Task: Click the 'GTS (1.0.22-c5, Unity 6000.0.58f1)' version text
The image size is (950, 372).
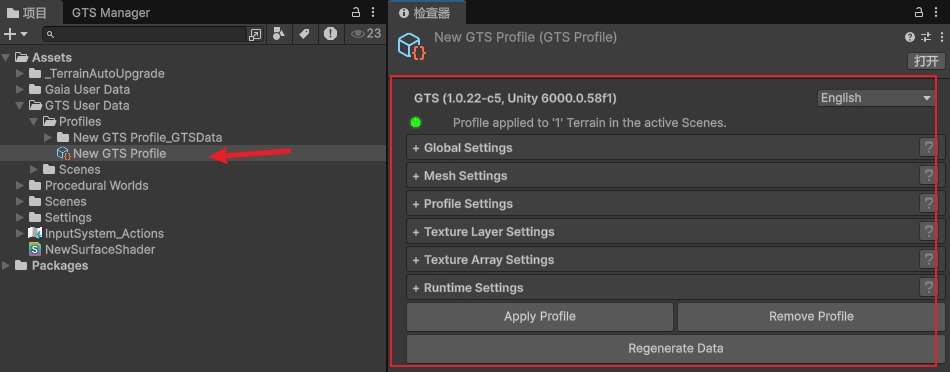Action: tap(516, 98)
